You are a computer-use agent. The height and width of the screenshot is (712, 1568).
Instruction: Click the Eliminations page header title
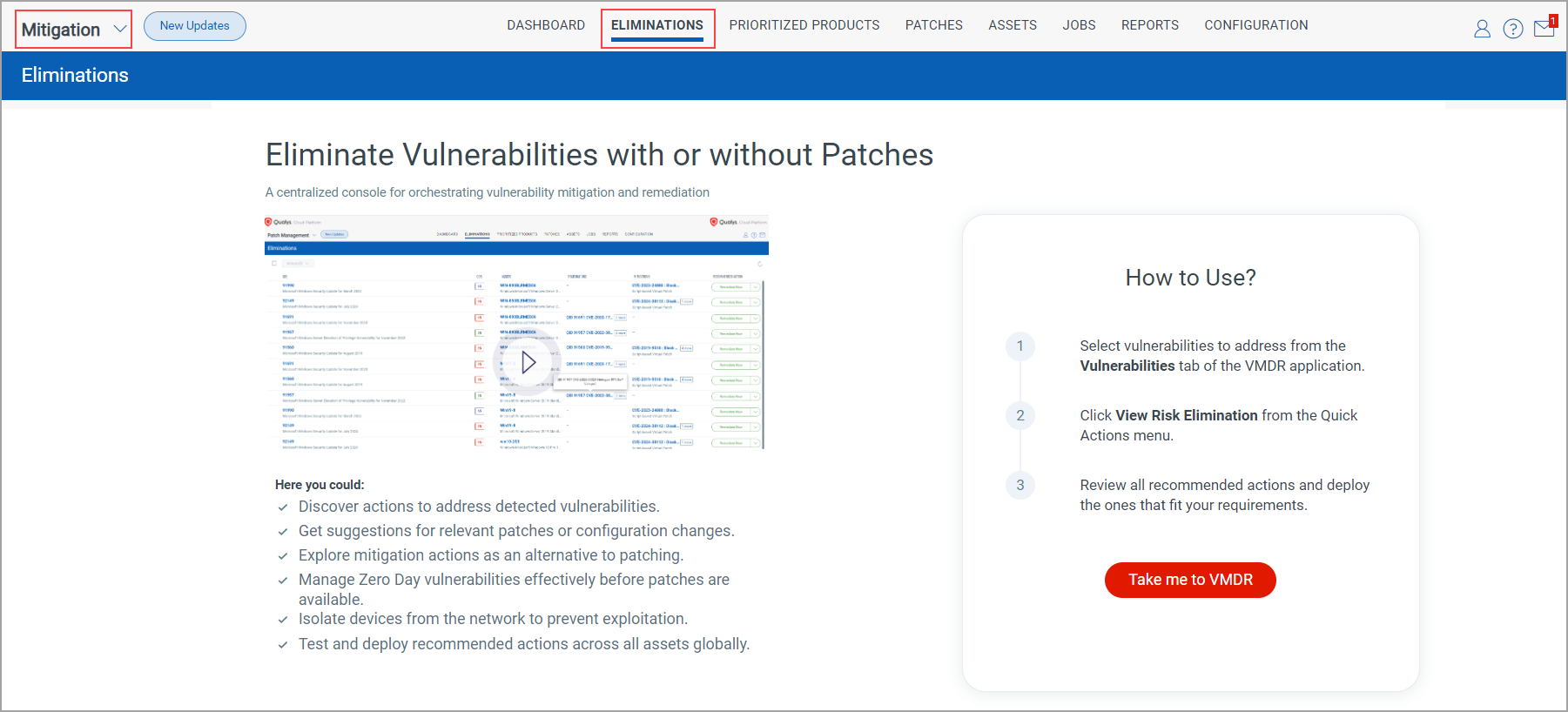(75, 76)
